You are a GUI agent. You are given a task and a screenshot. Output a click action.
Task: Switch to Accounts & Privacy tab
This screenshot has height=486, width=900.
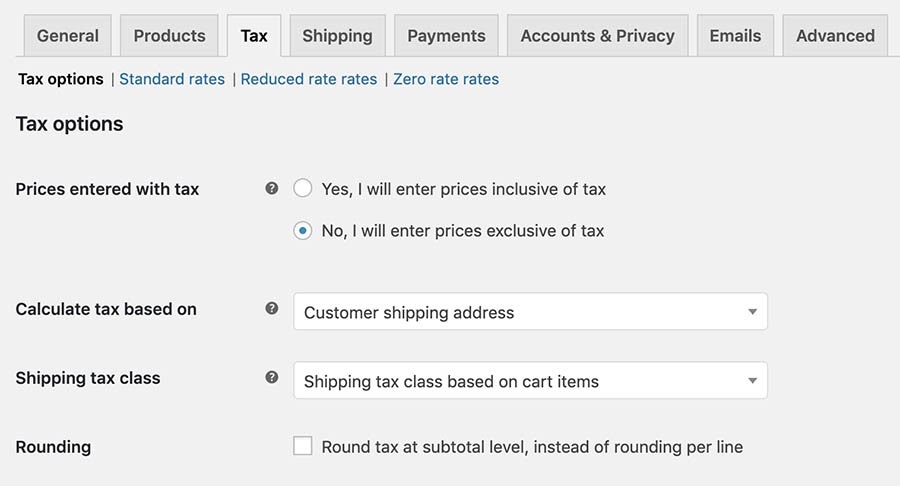[597, 36]
